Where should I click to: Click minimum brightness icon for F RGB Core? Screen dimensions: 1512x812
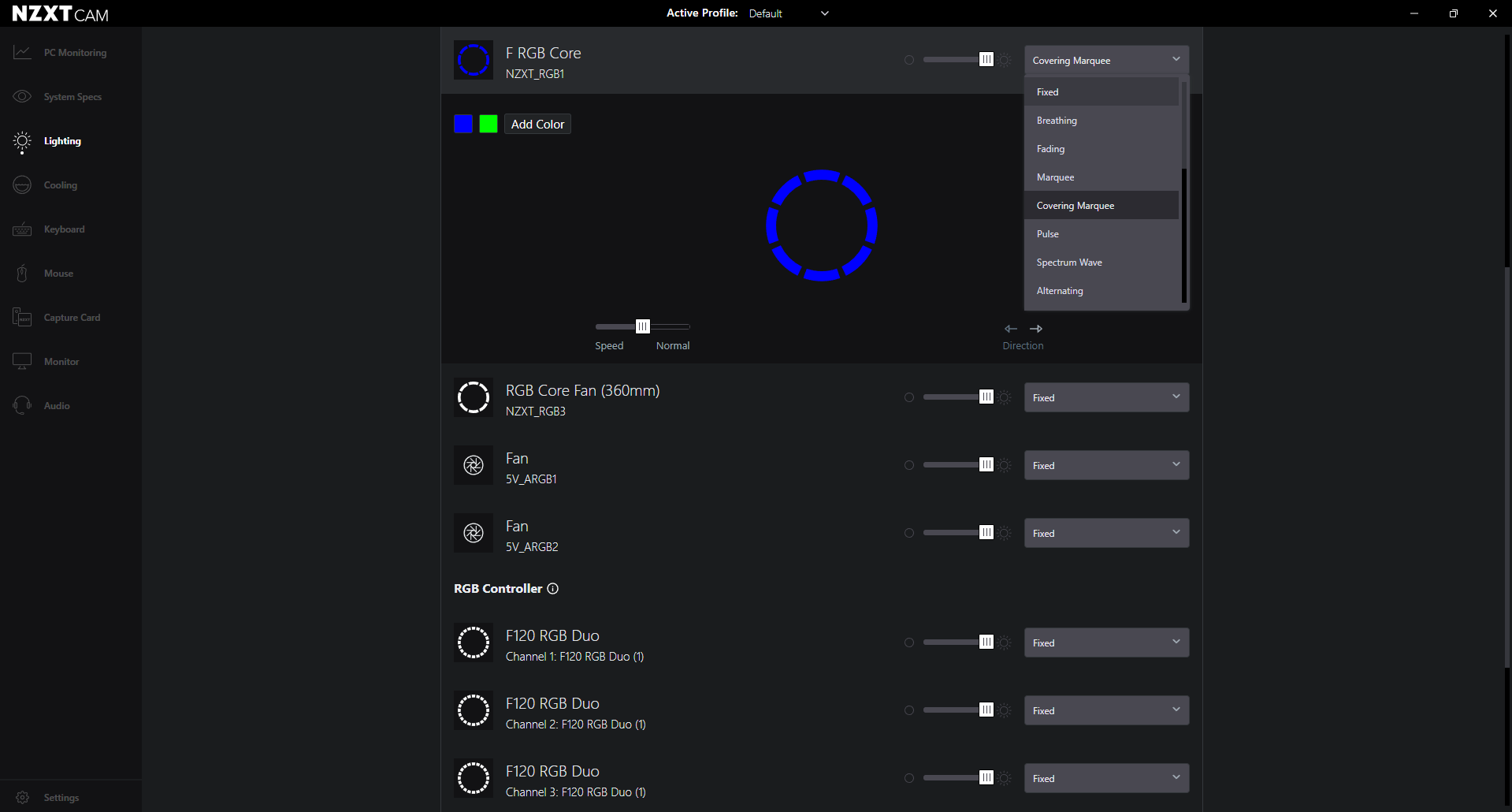(909, 60)
